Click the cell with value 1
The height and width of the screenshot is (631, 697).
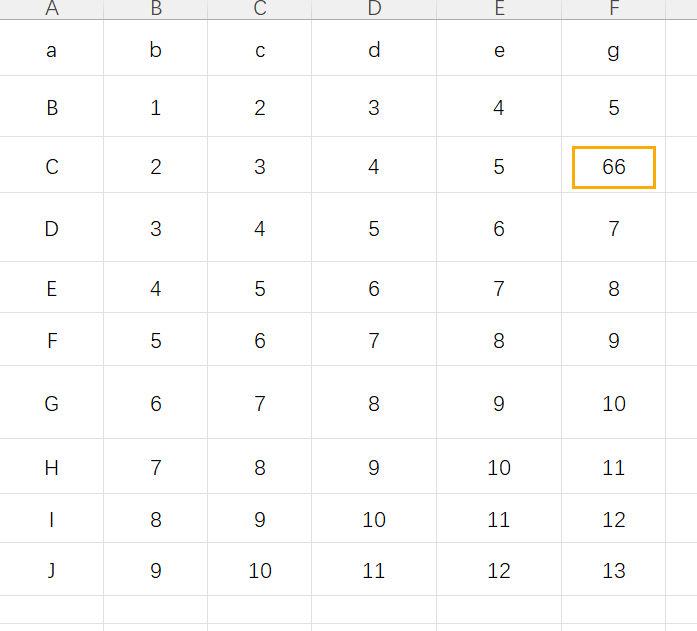(x=156, y=108)
